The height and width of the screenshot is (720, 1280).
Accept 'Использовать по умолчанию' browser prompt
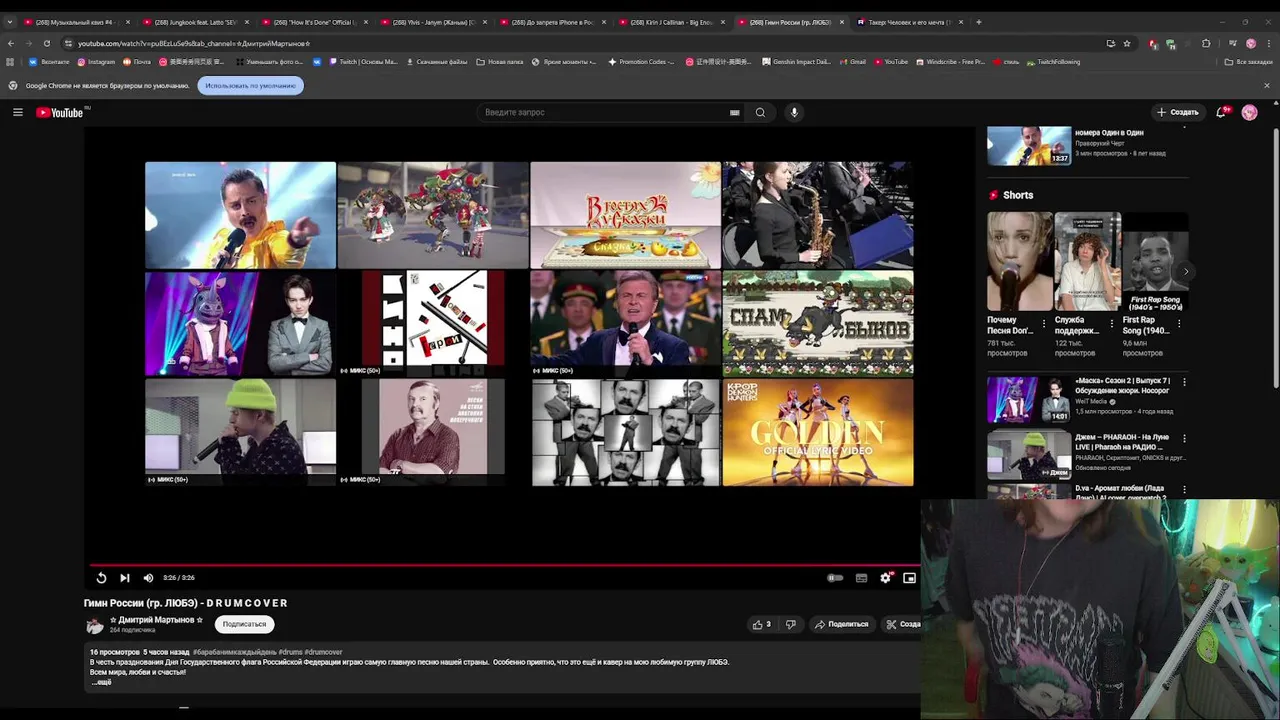[x=250, y=86]
